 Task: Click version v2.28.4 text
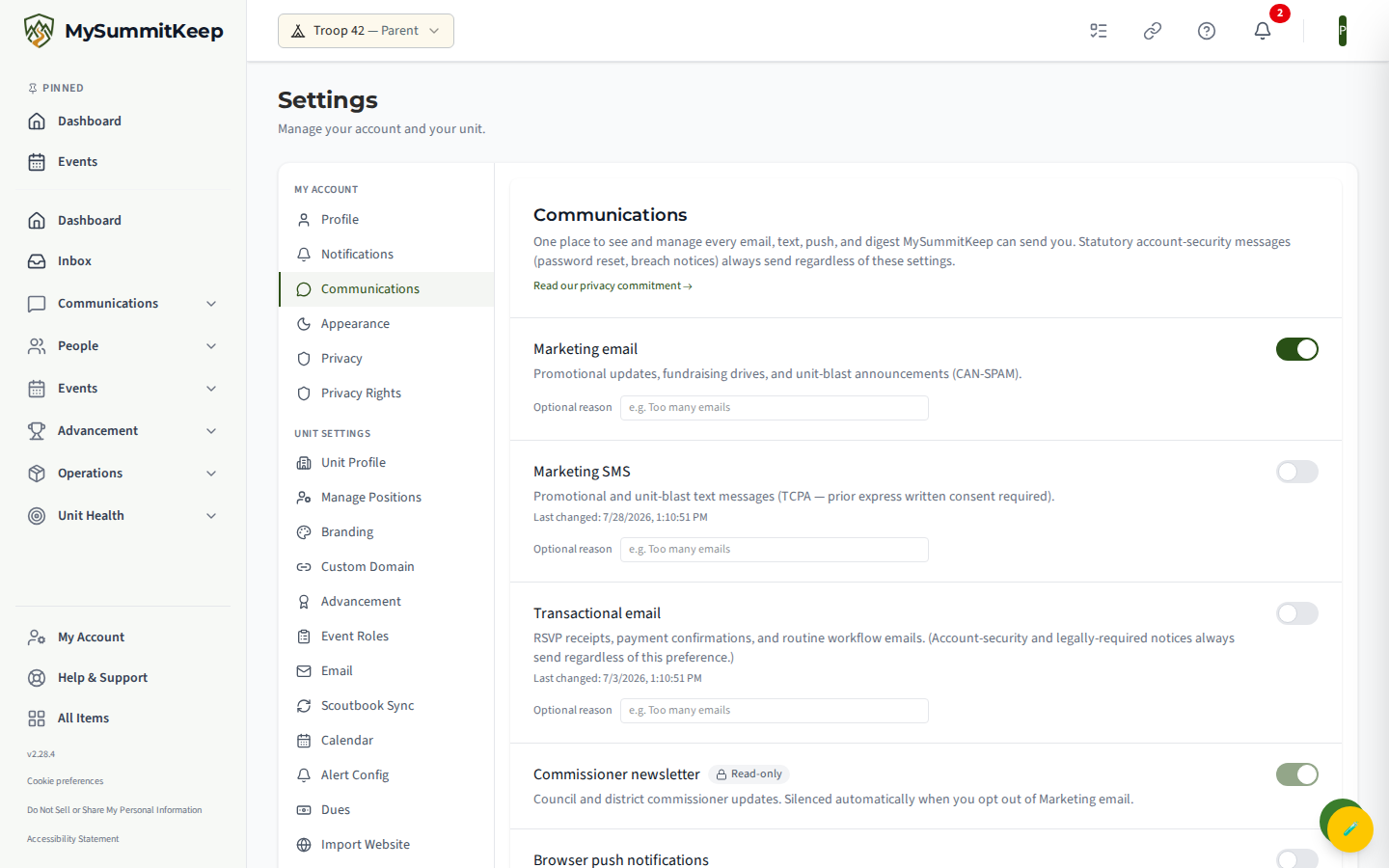[x=41, y=754]
